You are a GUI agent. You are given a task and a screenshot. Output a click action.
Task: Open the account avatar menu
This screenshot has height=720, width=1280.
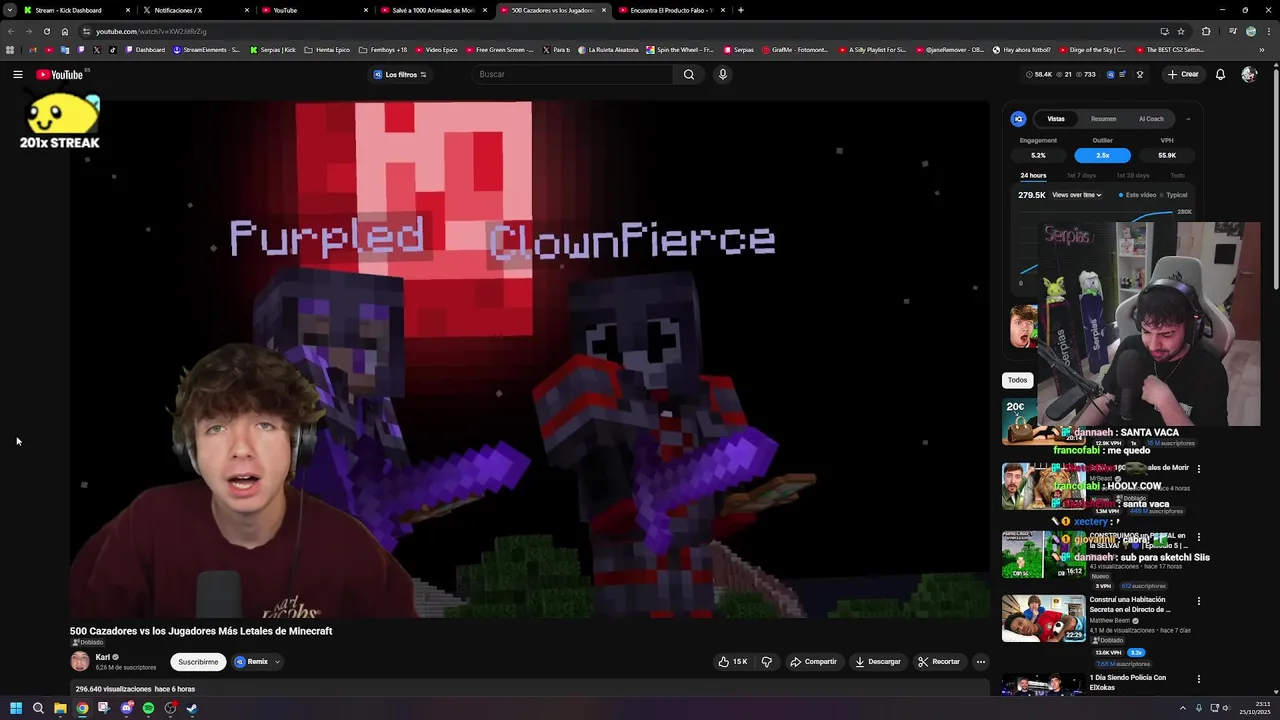tap(1248, 74)
